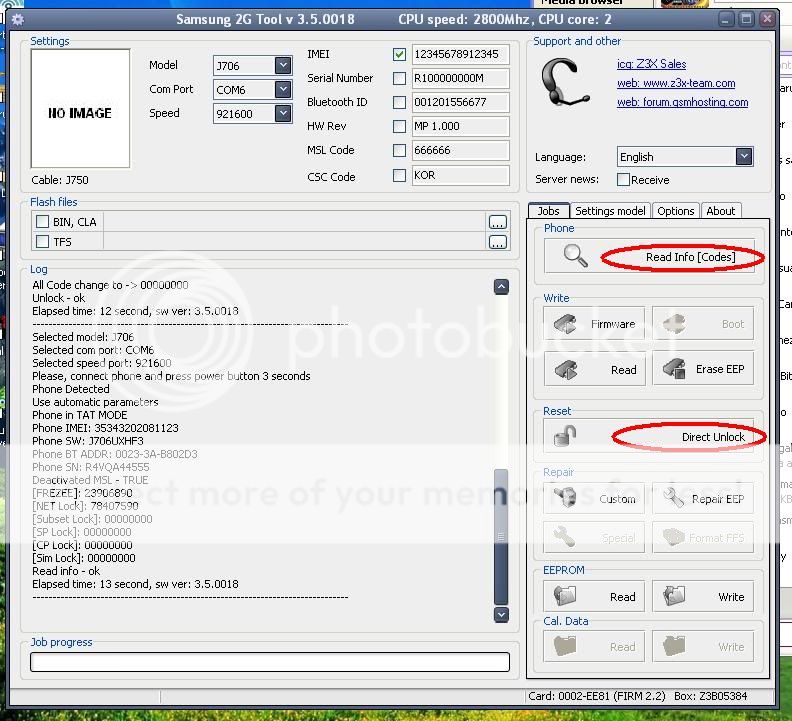Screen dimensions: 792x721
Task: Enable Receive server news checkbox
Action: (623, 179)
